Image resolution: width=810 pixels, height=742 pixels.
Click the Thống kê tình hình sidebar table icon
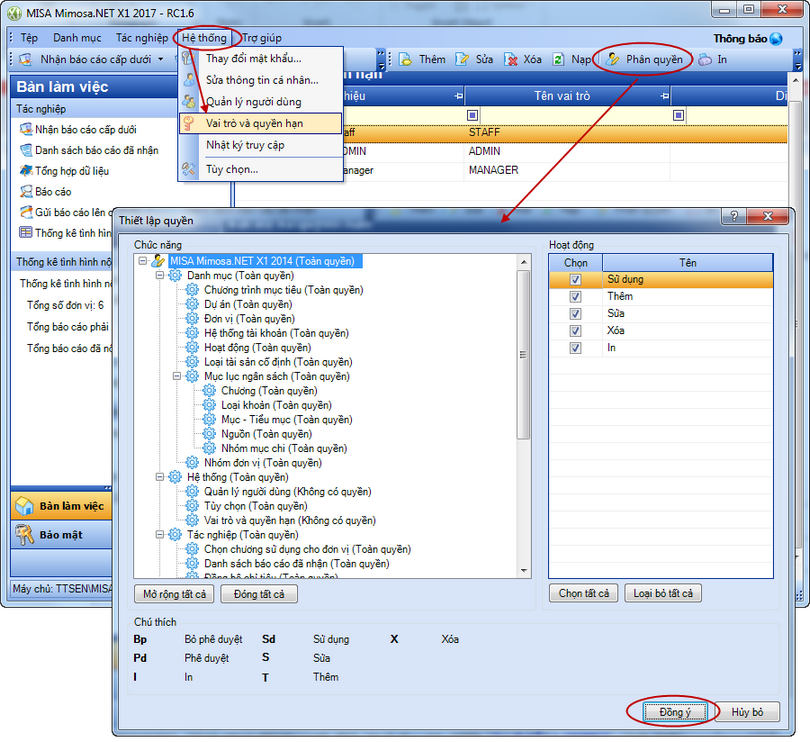[x=26, y=233]
